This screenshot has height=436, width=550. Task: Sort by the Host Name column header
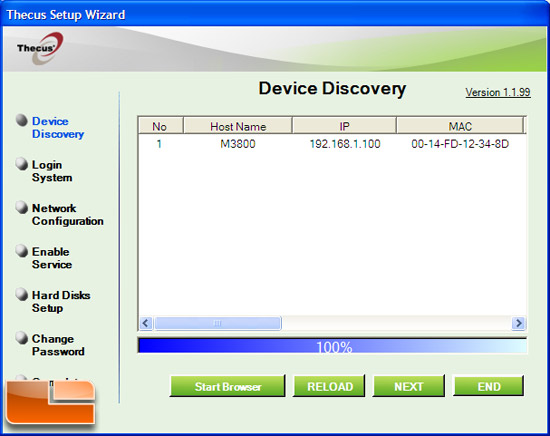pyautogui.click(x=238, y=126)
